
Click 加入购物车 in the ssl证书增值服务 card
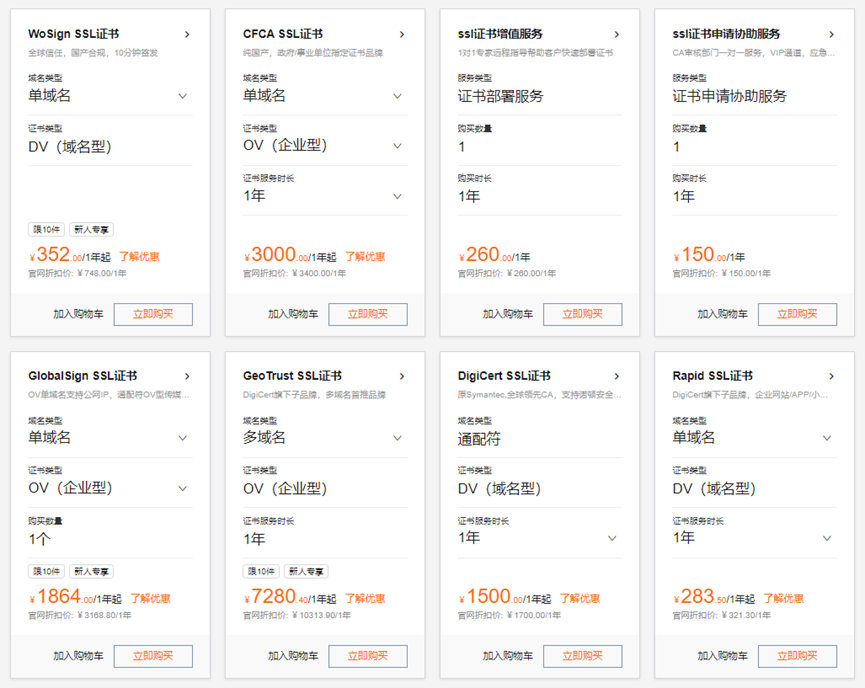[x=508, y=314]
